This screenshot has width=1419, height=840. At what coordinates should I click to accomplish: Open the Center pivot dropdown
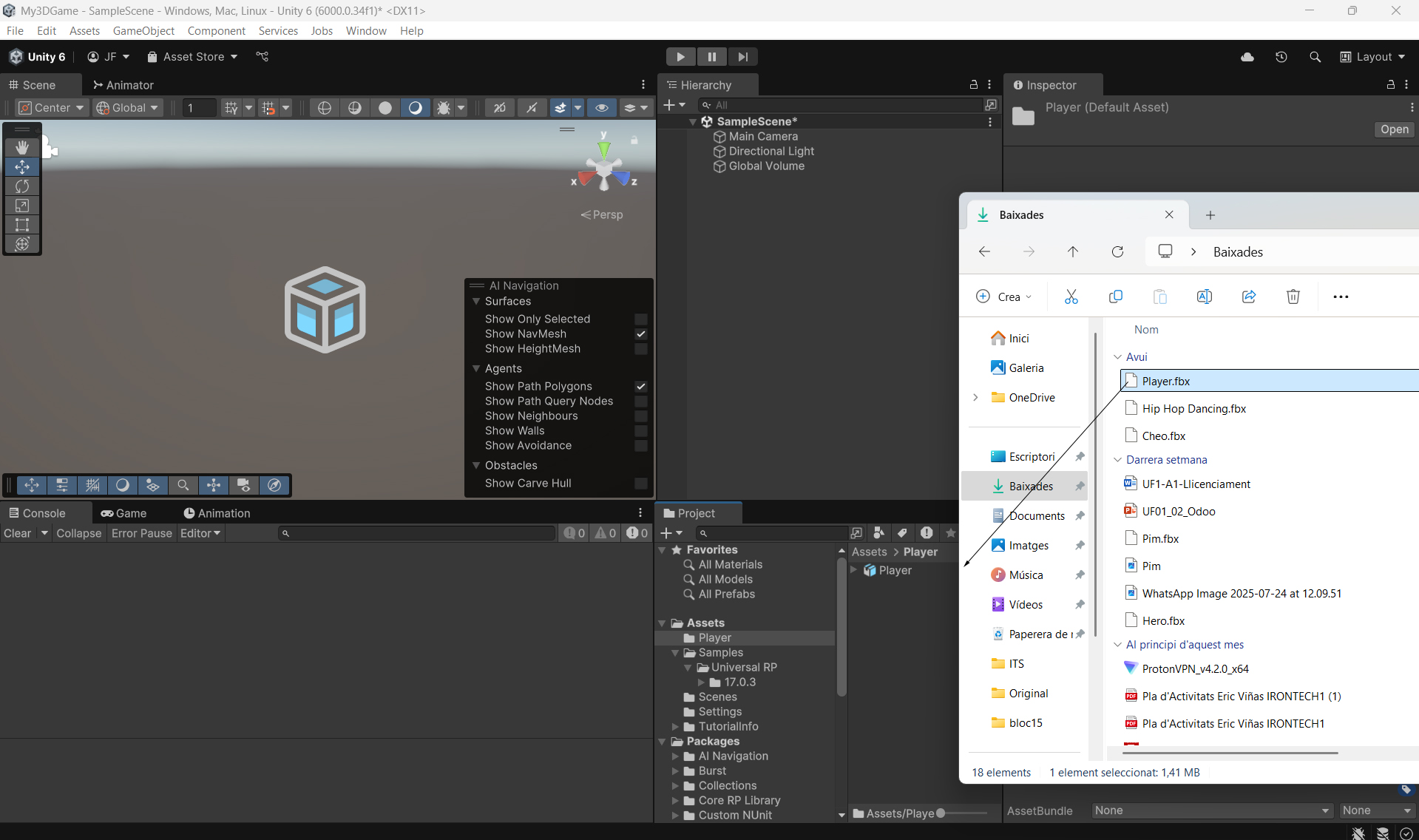click(x=52, y=108)
